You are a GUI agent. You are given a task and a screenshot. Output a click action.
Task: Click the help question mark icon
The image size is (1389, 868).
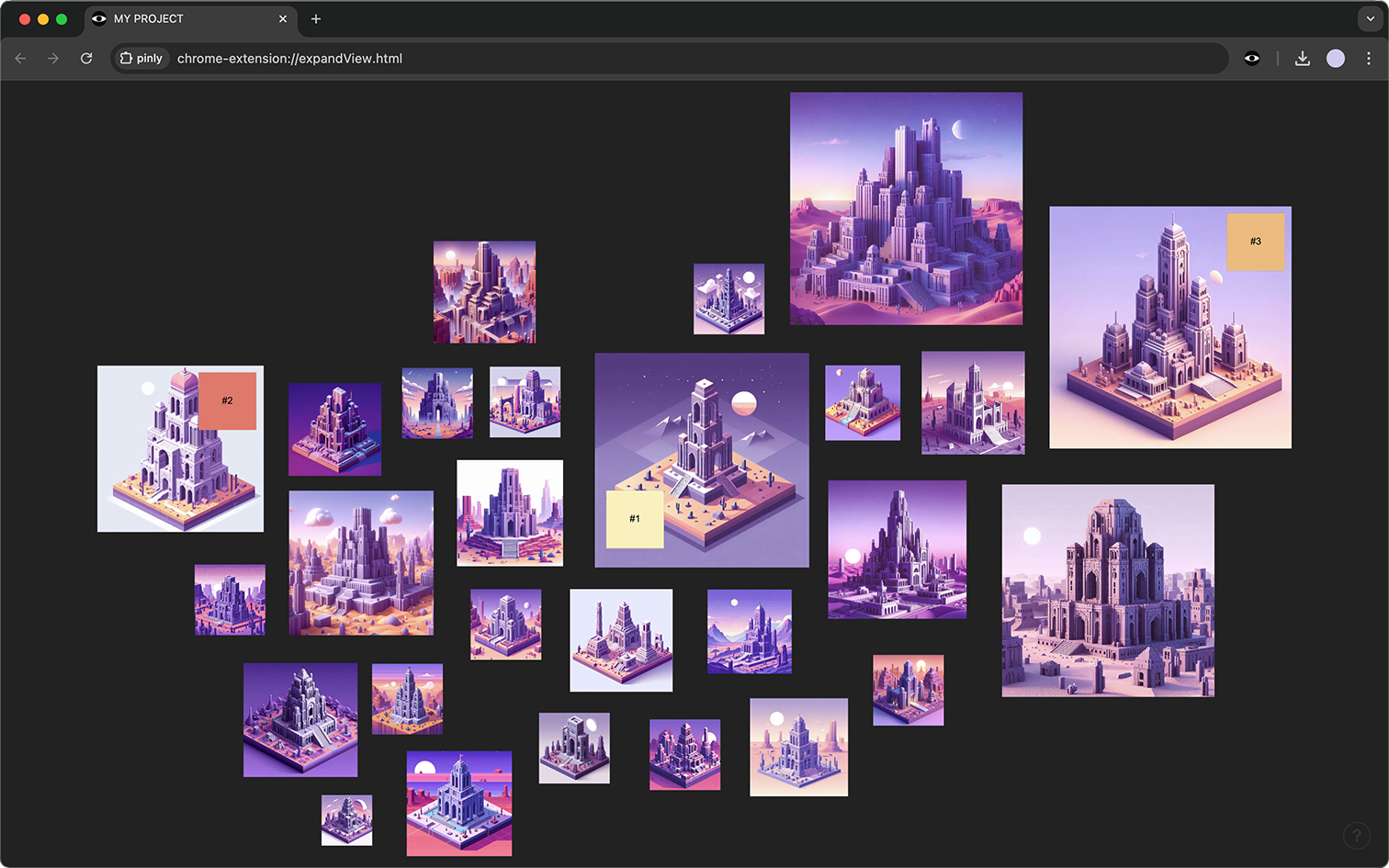pyautogui.click(x=1356, y=836)
